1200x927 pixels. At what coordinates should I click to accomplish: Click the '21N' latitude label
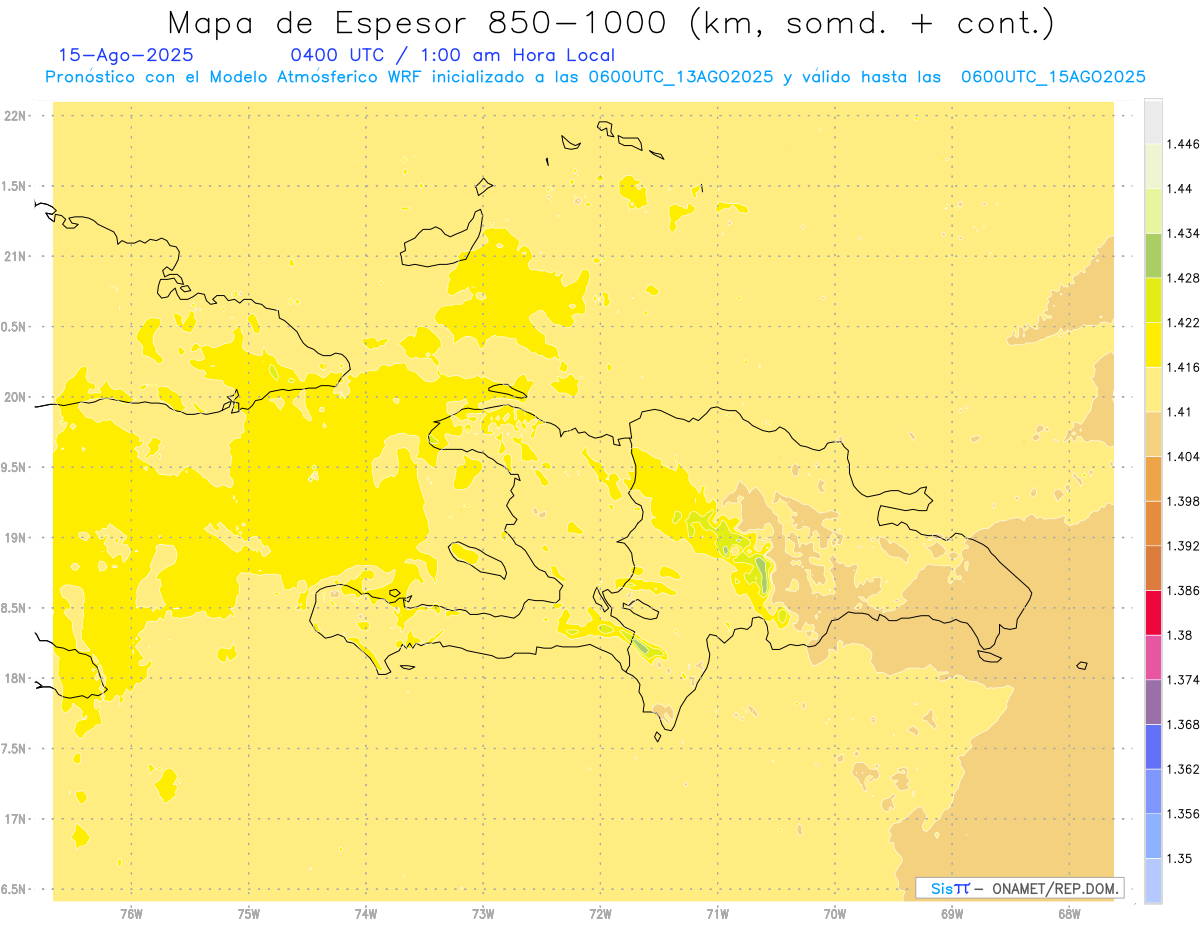pyautogui.click(x=16, y=256)
